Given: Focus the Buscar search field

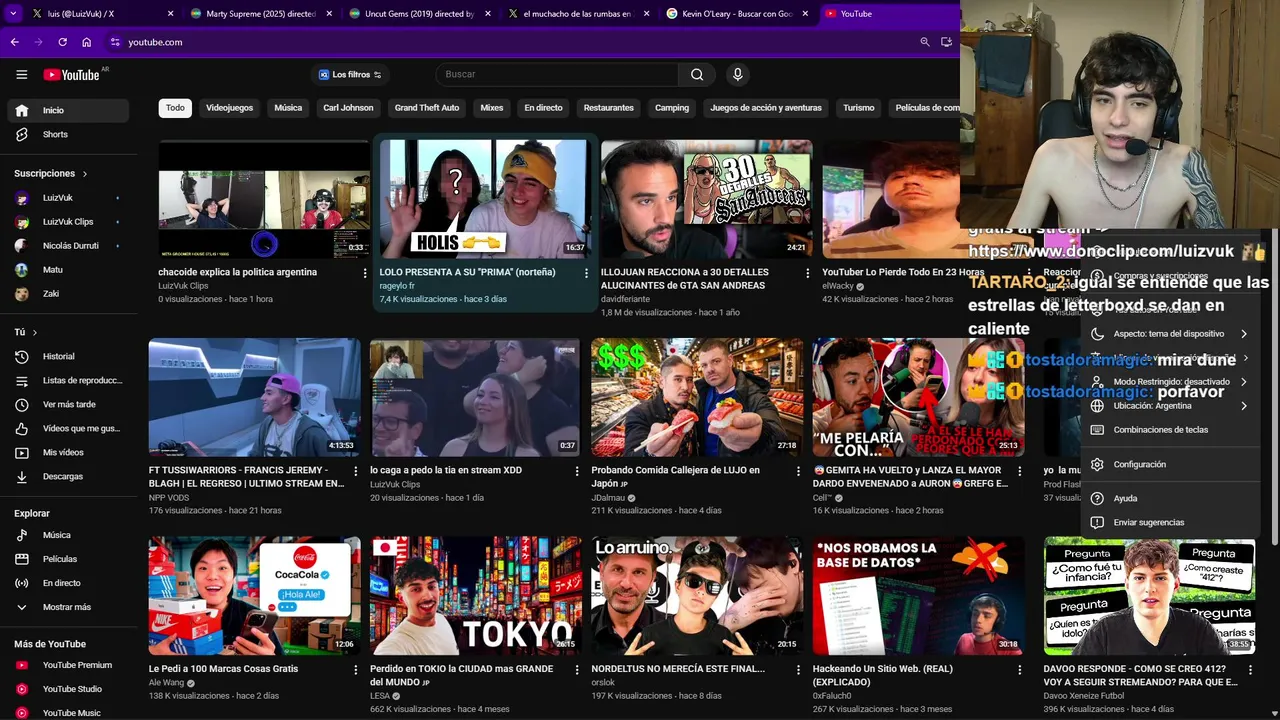Looking at the screenshot, I should 558,75.
